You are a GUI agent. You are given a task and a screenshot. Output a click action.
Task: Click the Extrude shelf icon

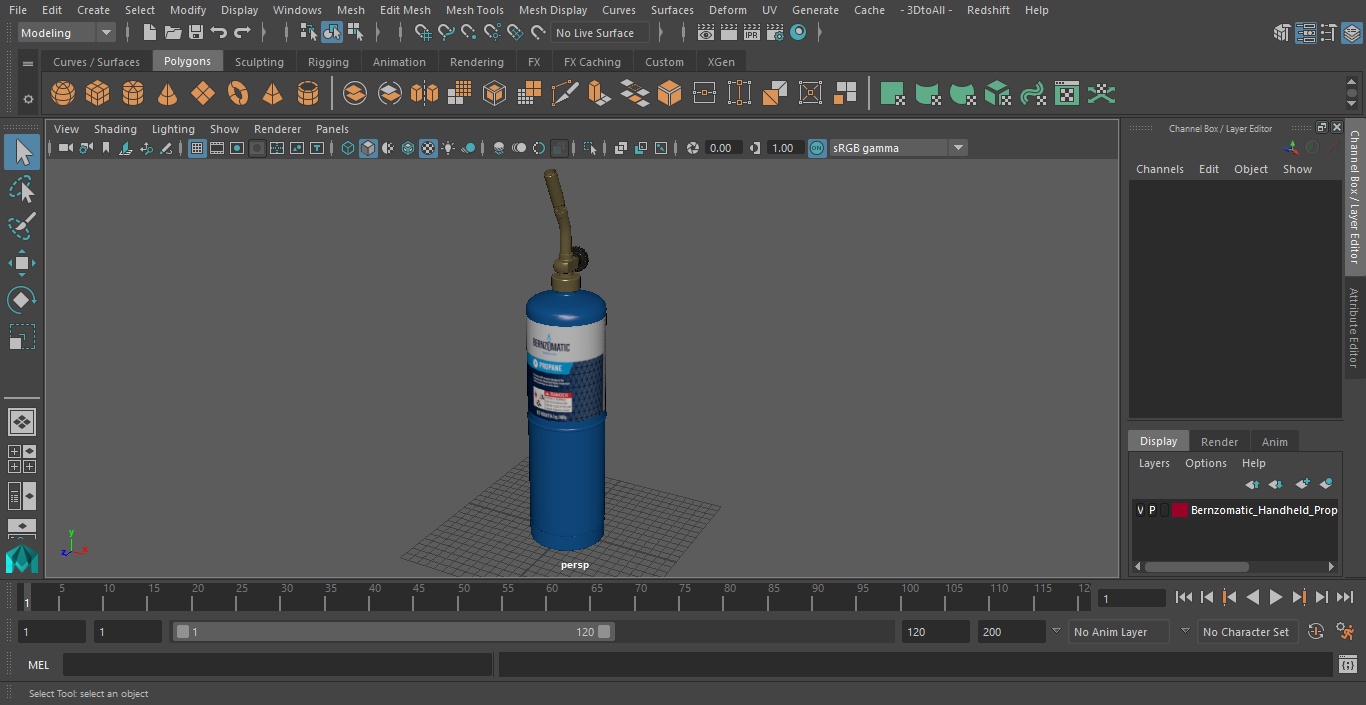[x=599, y=94]
